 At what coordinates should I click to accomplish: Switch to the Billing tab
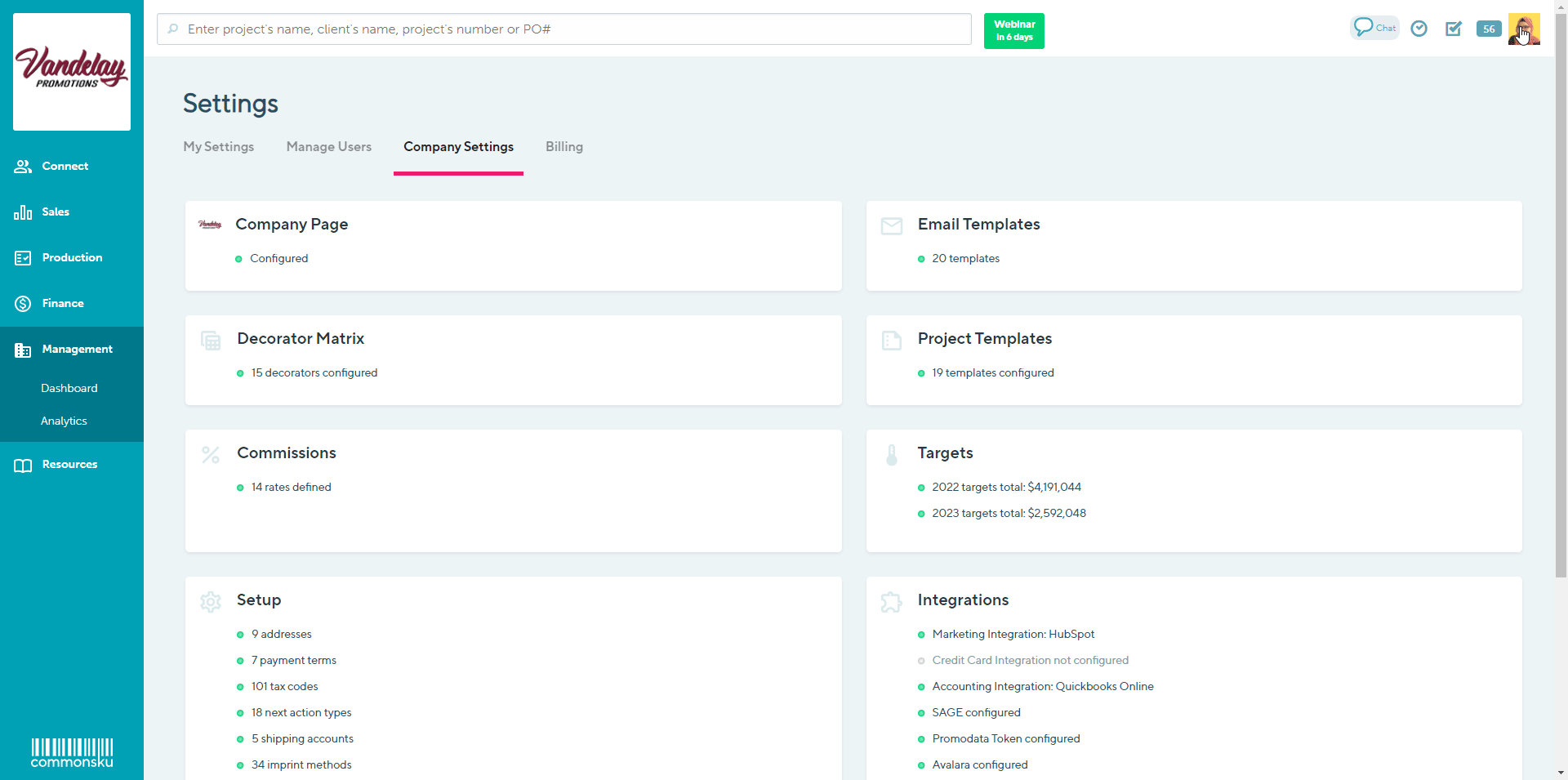[563, 147]
